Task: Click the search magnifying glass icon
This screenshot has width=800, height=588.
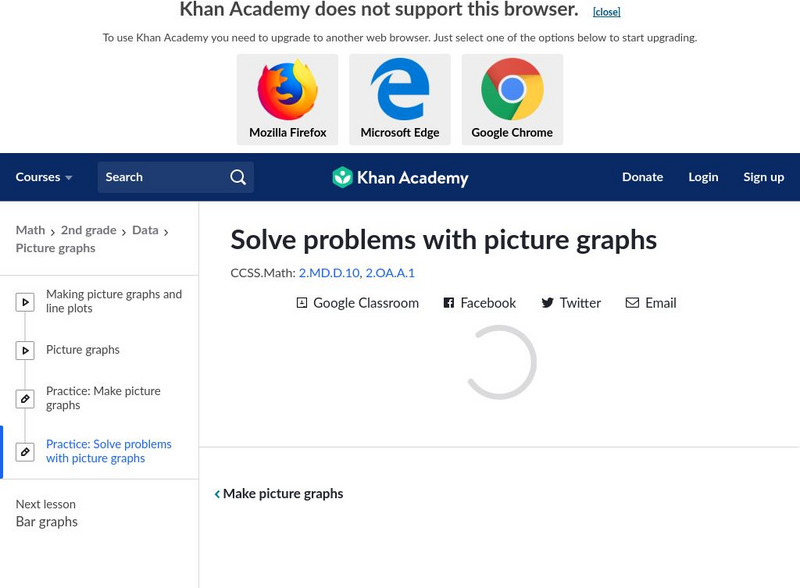Action: click(238, 177)
